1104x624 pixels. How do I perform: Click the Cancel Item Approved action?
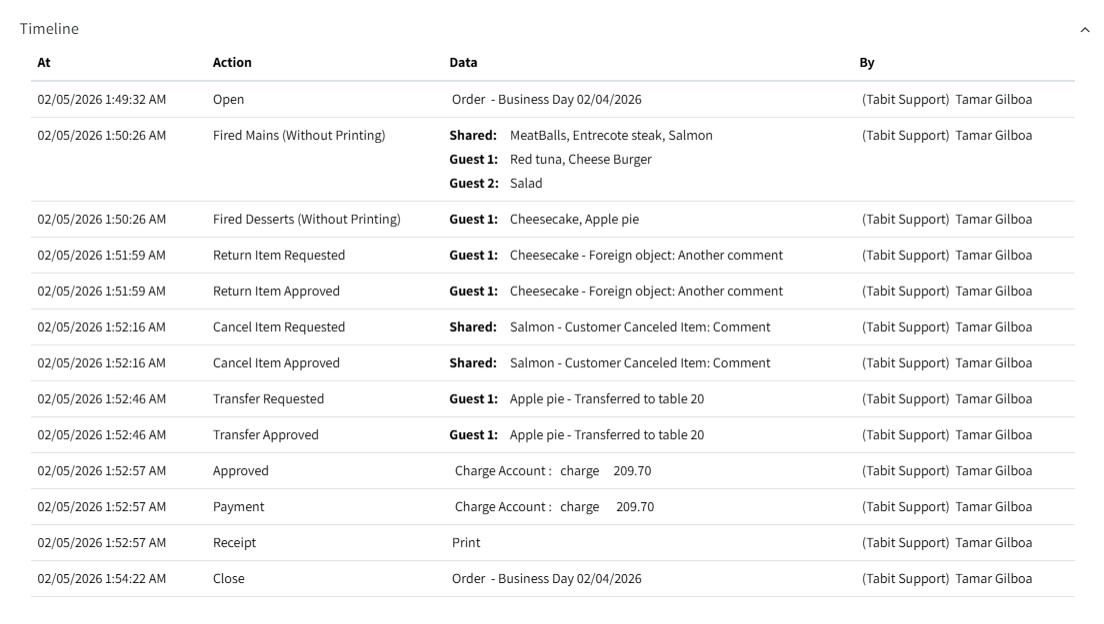click(x=276, y=363)
